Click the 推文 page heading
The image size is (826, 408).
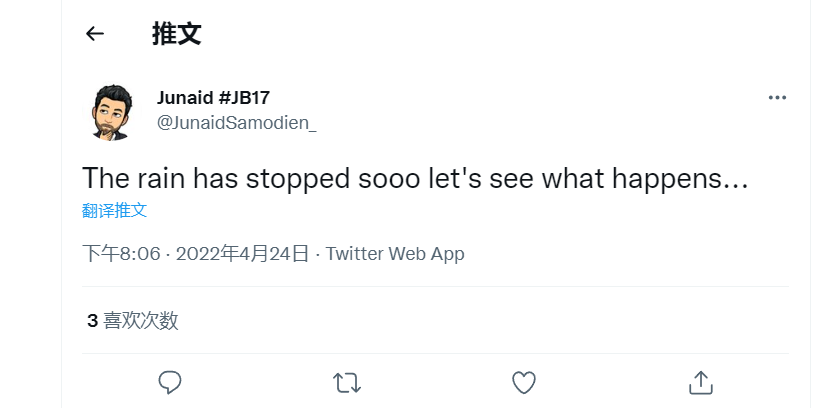(x=176, y=34)
